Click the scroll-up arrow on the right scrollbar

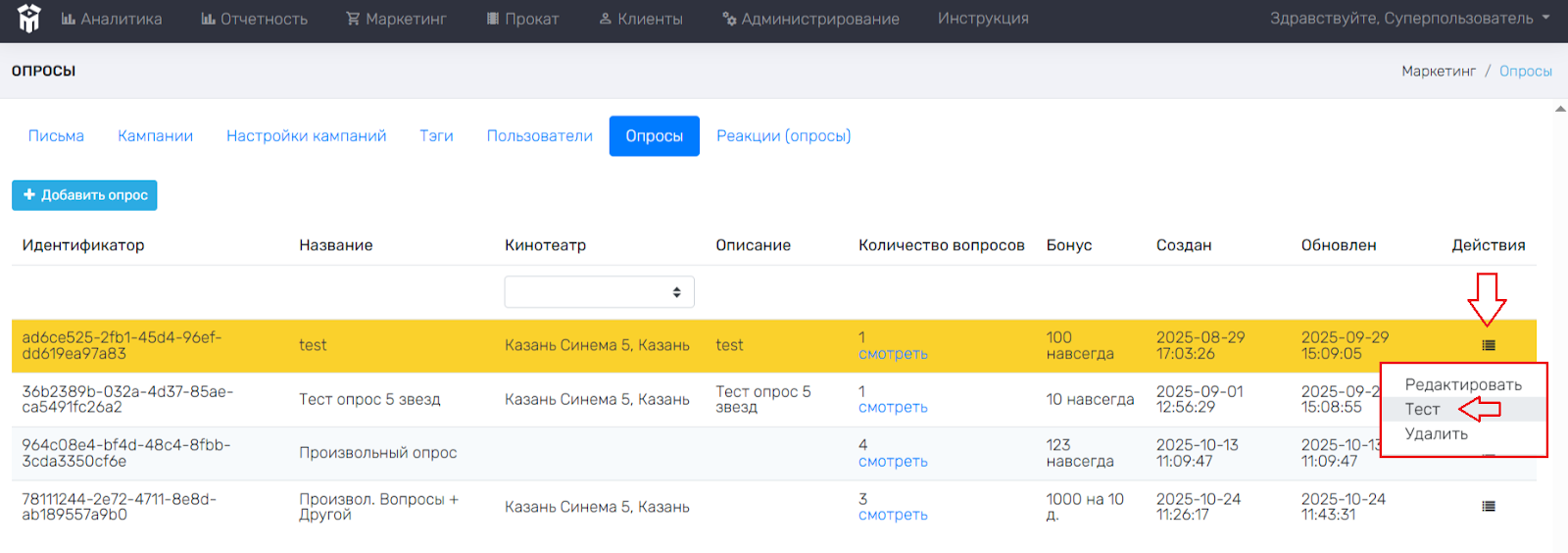pos(1560,109)
